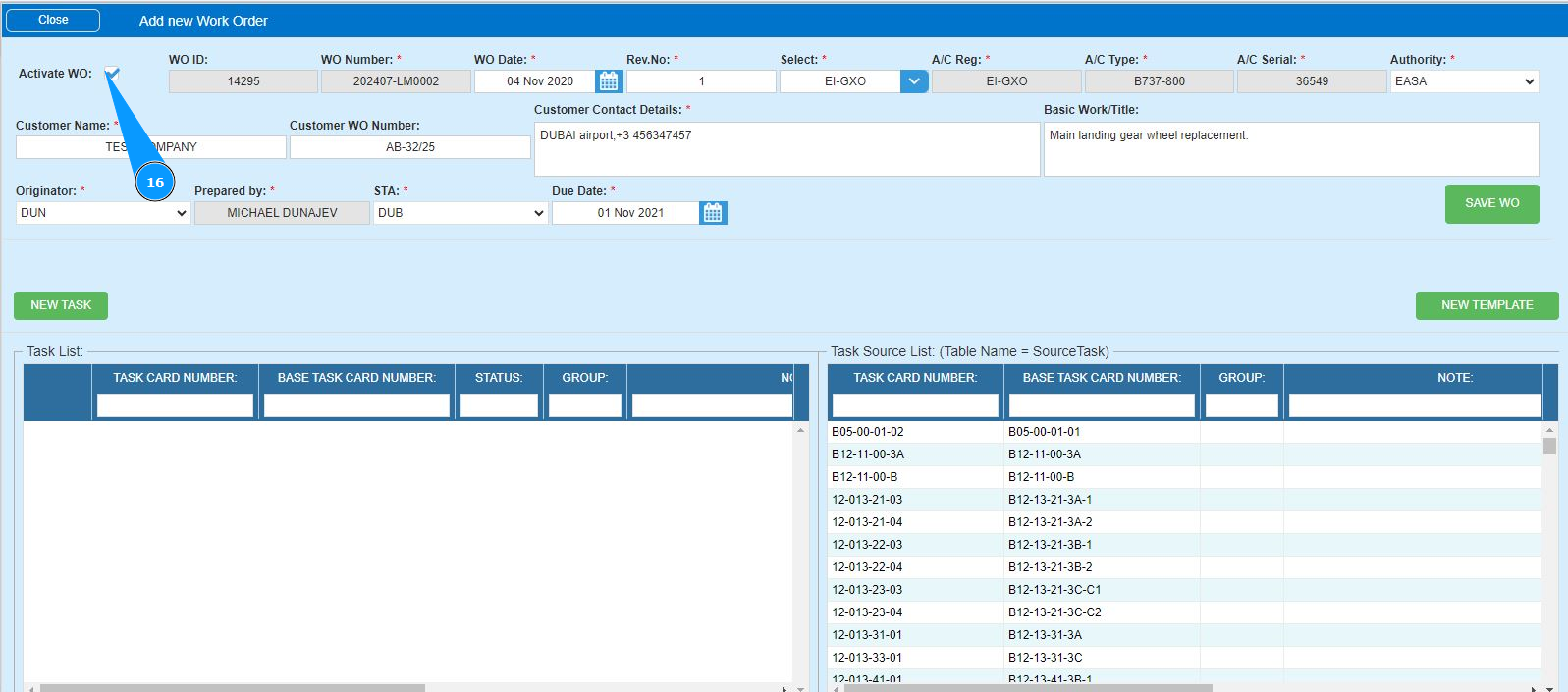Image resolution: width=1568 pixels, height=692 pixels.
Task: Toggle the Activate WO checkbox
Action: tap(112, 74)
